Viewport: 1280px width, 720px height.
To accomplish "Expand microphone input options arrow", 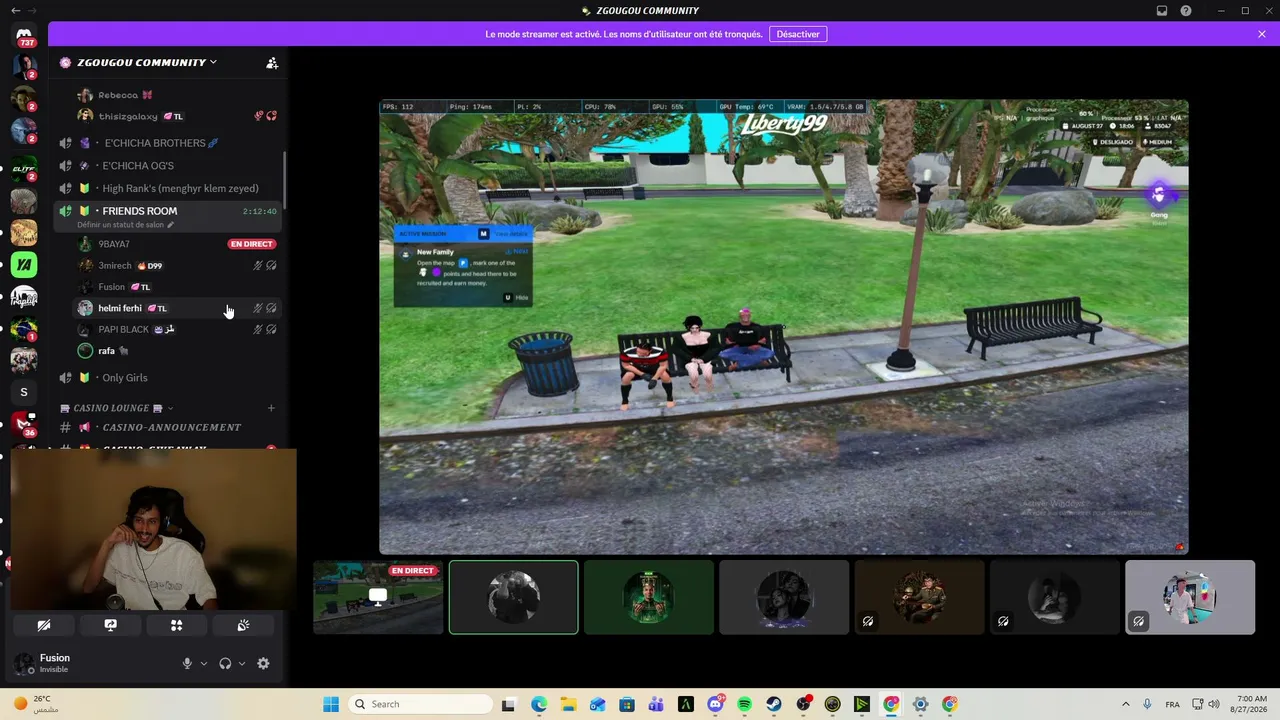I will (x=204, y=664).
